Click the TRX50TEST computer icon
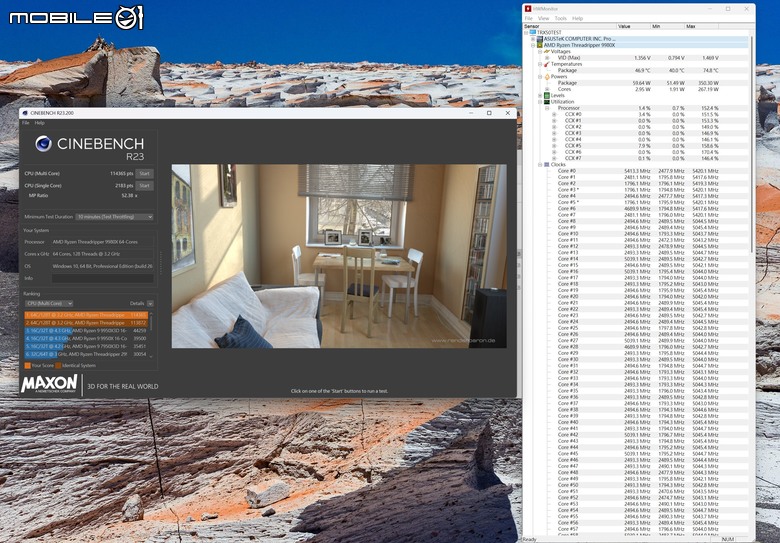Image resolution: width=780 pixels, height=543 pixels. [533, 32]
